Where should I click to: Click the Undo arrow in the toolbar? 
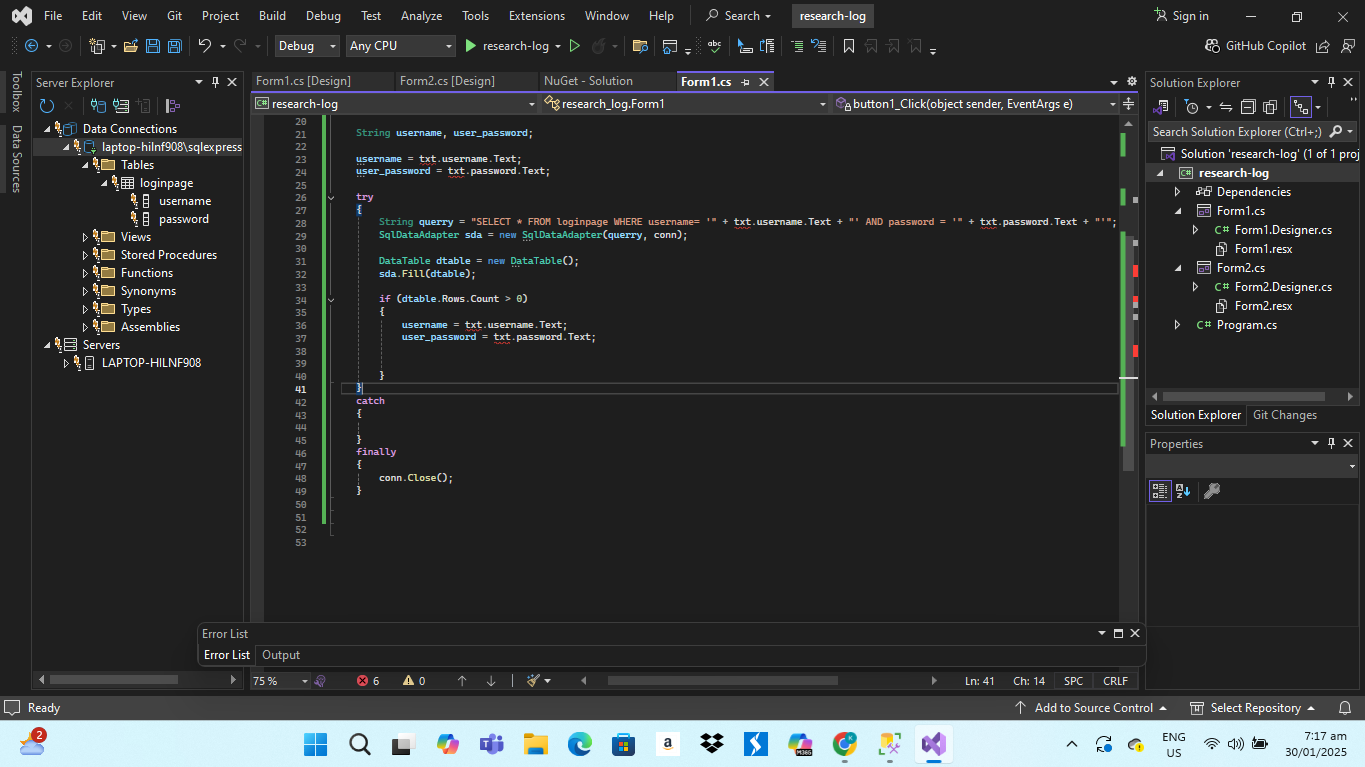tap(204, 46)
